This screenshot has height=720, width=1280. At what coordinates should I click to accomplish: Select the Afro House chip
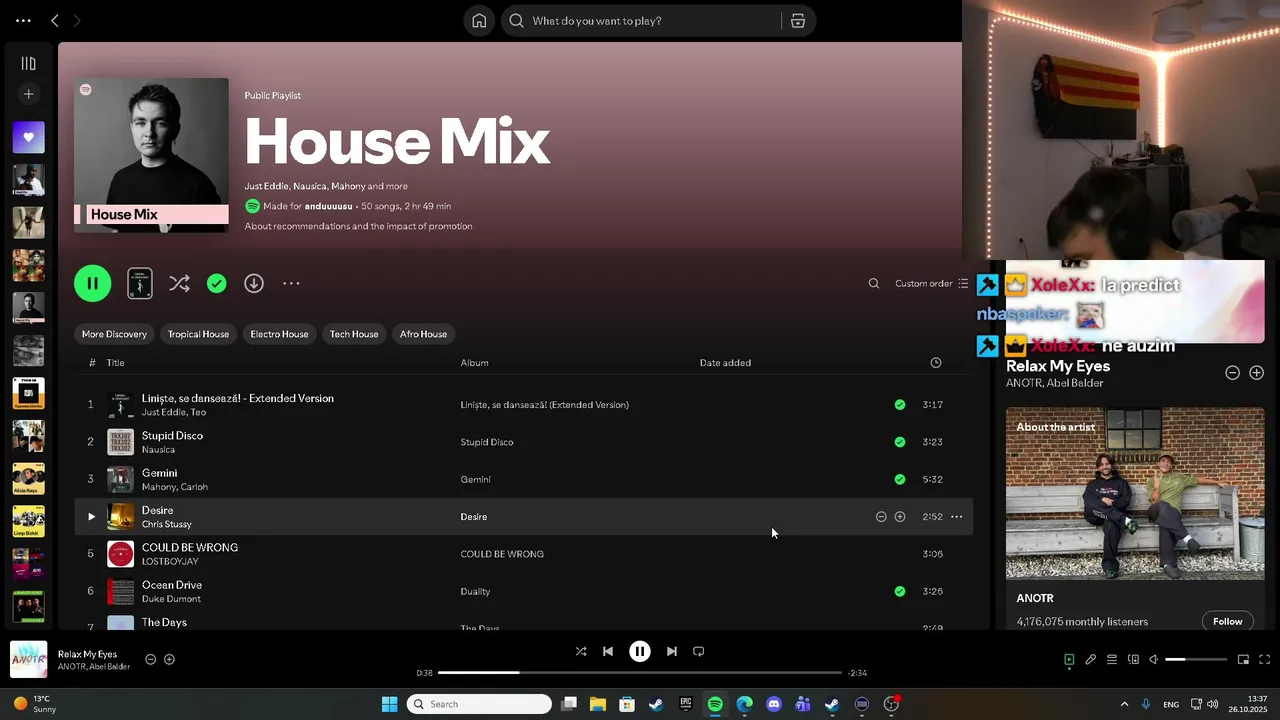(x=423, y=334)
